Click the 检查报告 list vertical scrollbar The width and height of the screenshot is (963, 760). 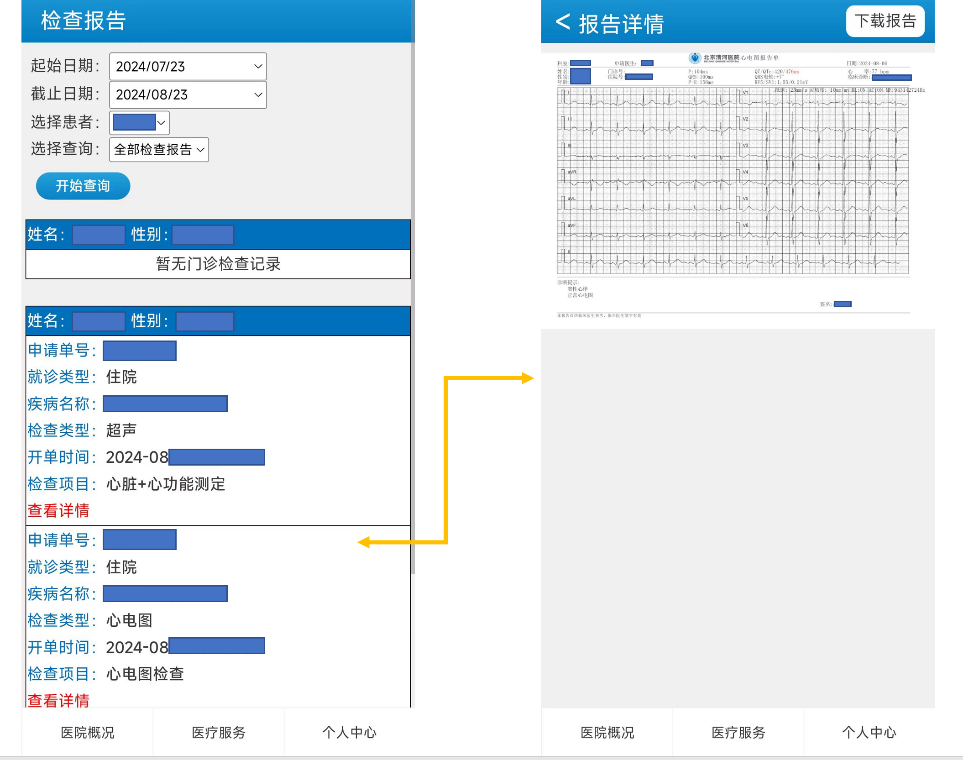[x=414, y=300]
